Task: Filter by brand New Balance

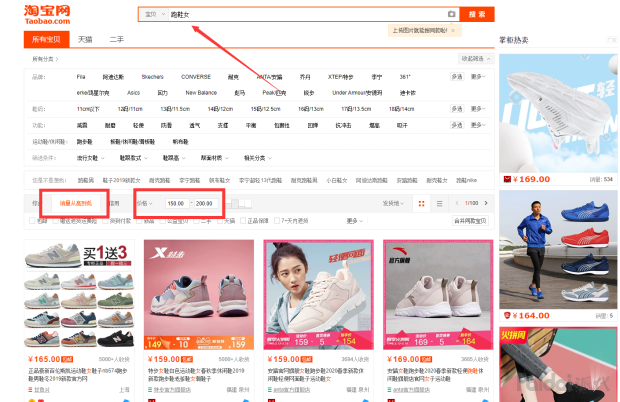Action: pyautogui.click(x=201, y=92)
